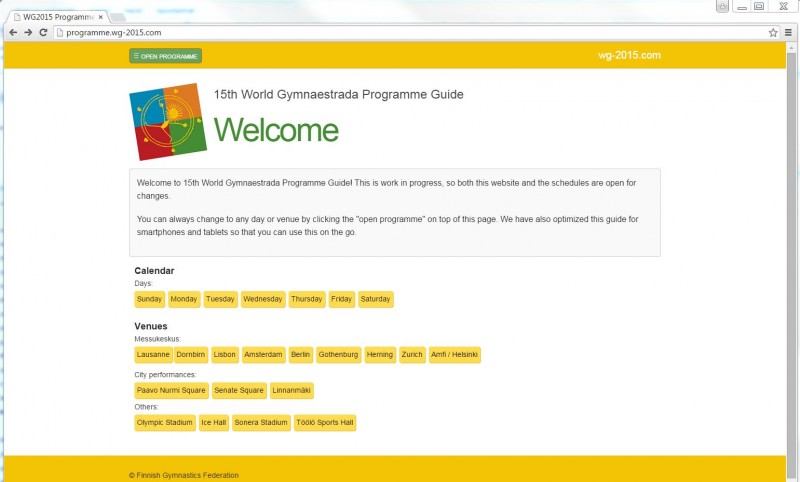Click the address bar URL field
The image size is (800, 482).
pos(400,32)
